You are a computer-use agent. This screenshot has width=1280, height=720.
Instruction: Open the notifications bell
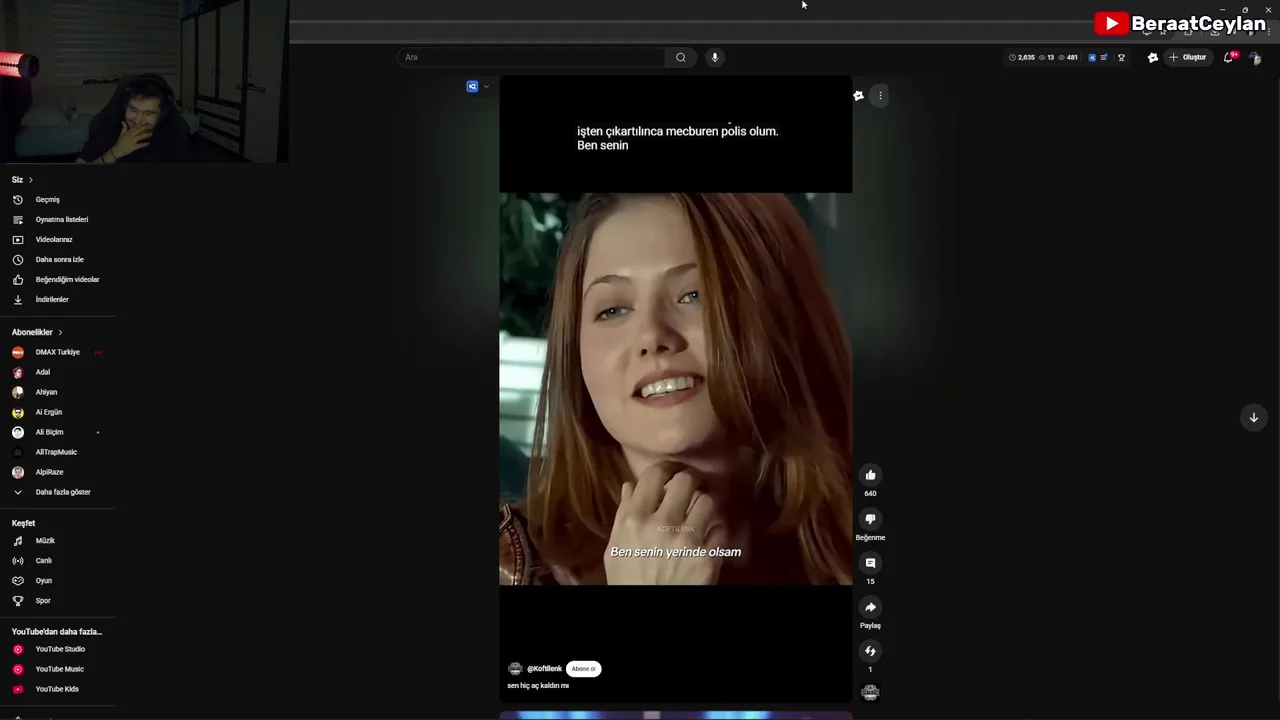[1229, 57]
